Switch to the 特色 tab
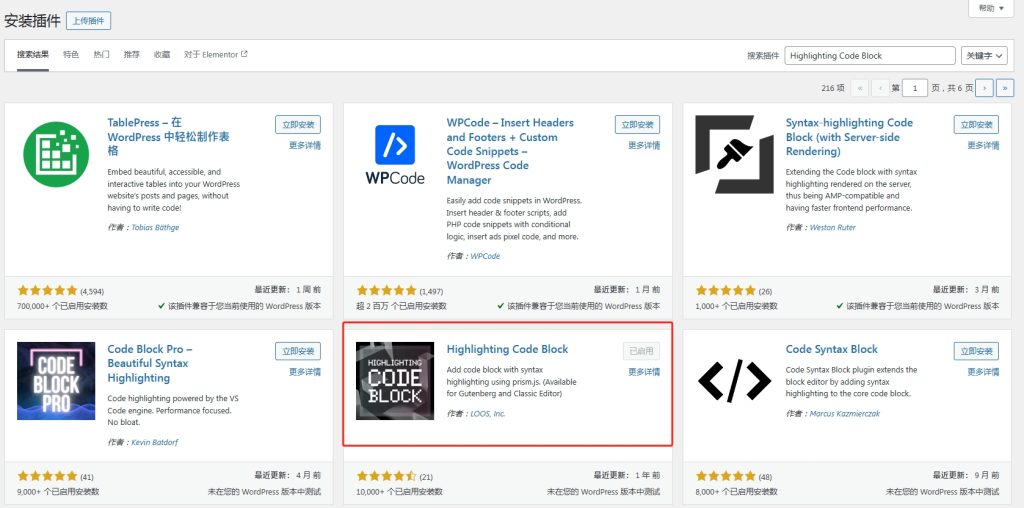This screenshot has width=1024, height=508. tap(71, 55)
